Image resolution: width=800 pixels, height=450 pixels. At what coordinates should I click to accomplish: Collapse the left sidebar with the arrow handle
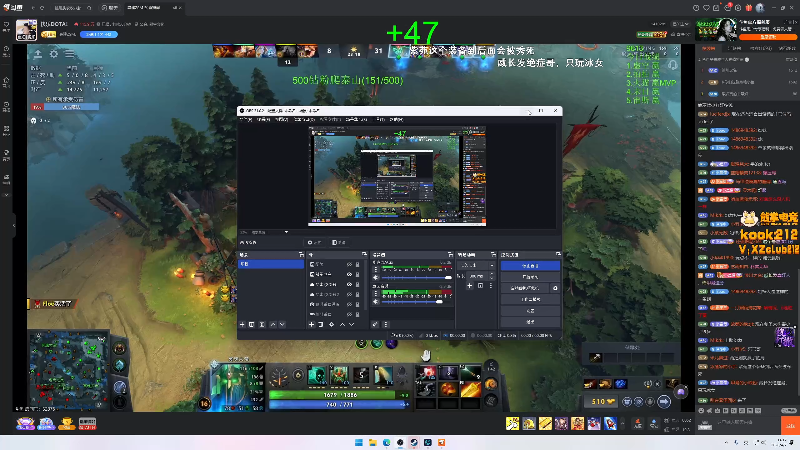point(14,225)
